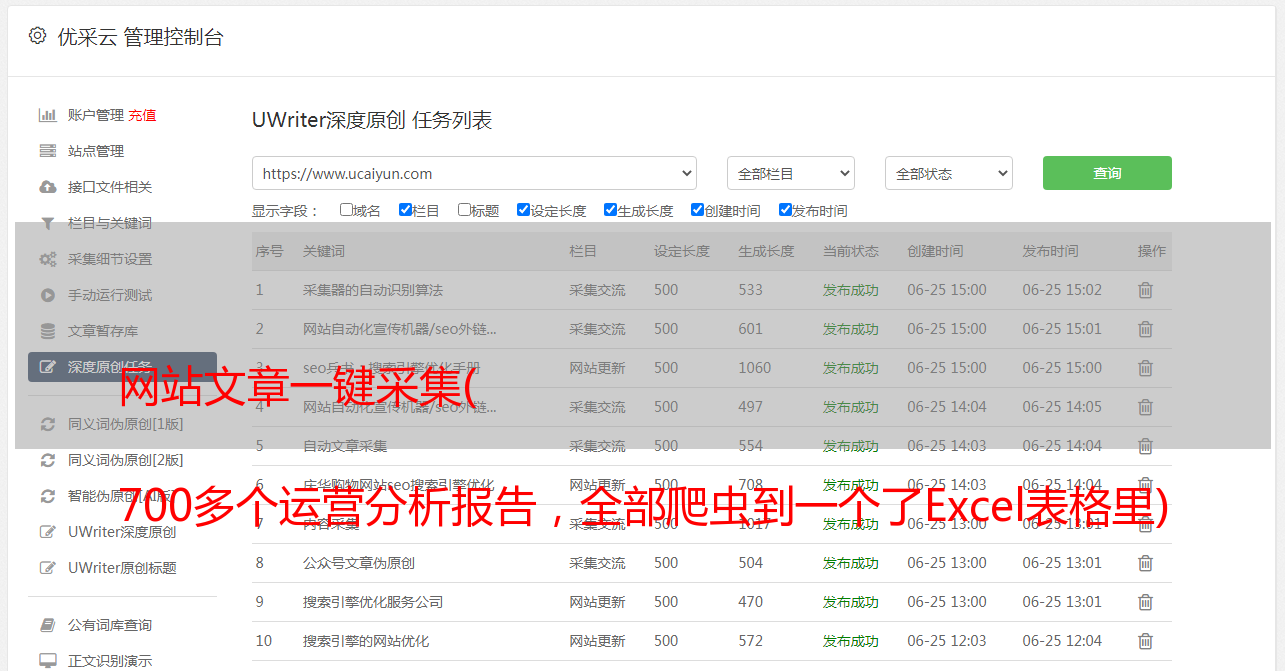Viewport: 1285px width, 671px height.
Task: Click the 接口文件相关 cloud upload icon
Action: click(47, 187)
